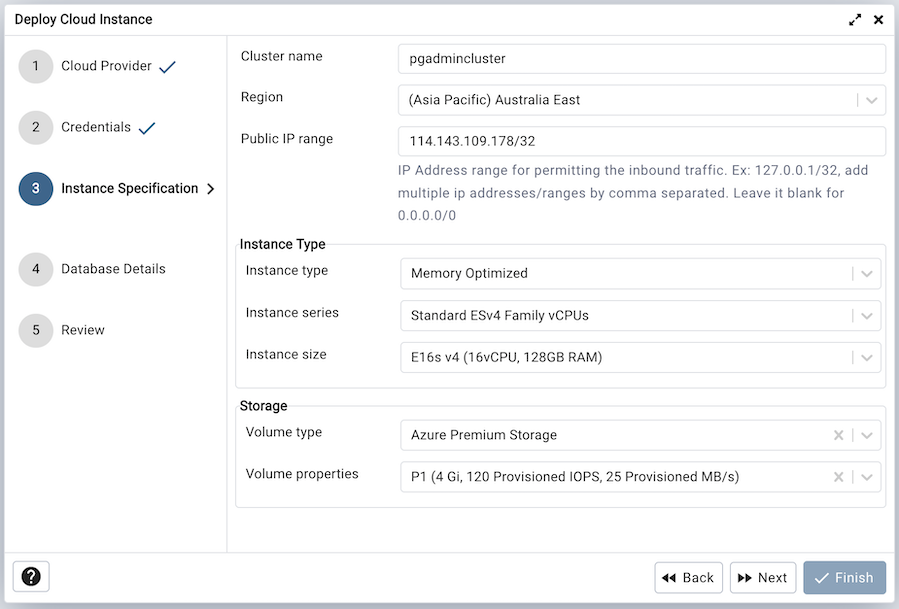Screen dimensions: 899x609
Task: Open the Volume type dropdown arrow
Action: click(x=867, y=435)
